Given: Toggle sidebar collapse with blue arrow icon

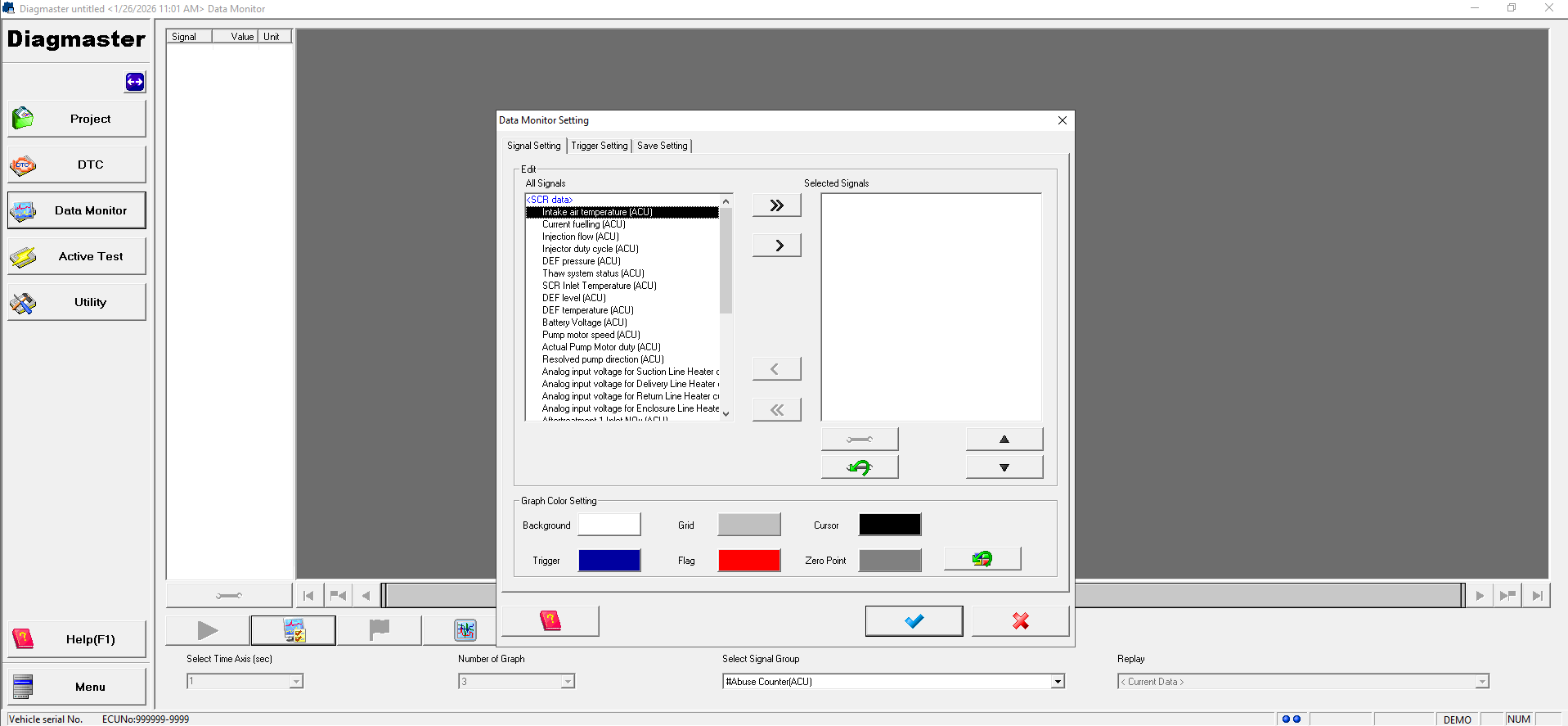Looking at the screenshot, I should pos(135,82).
